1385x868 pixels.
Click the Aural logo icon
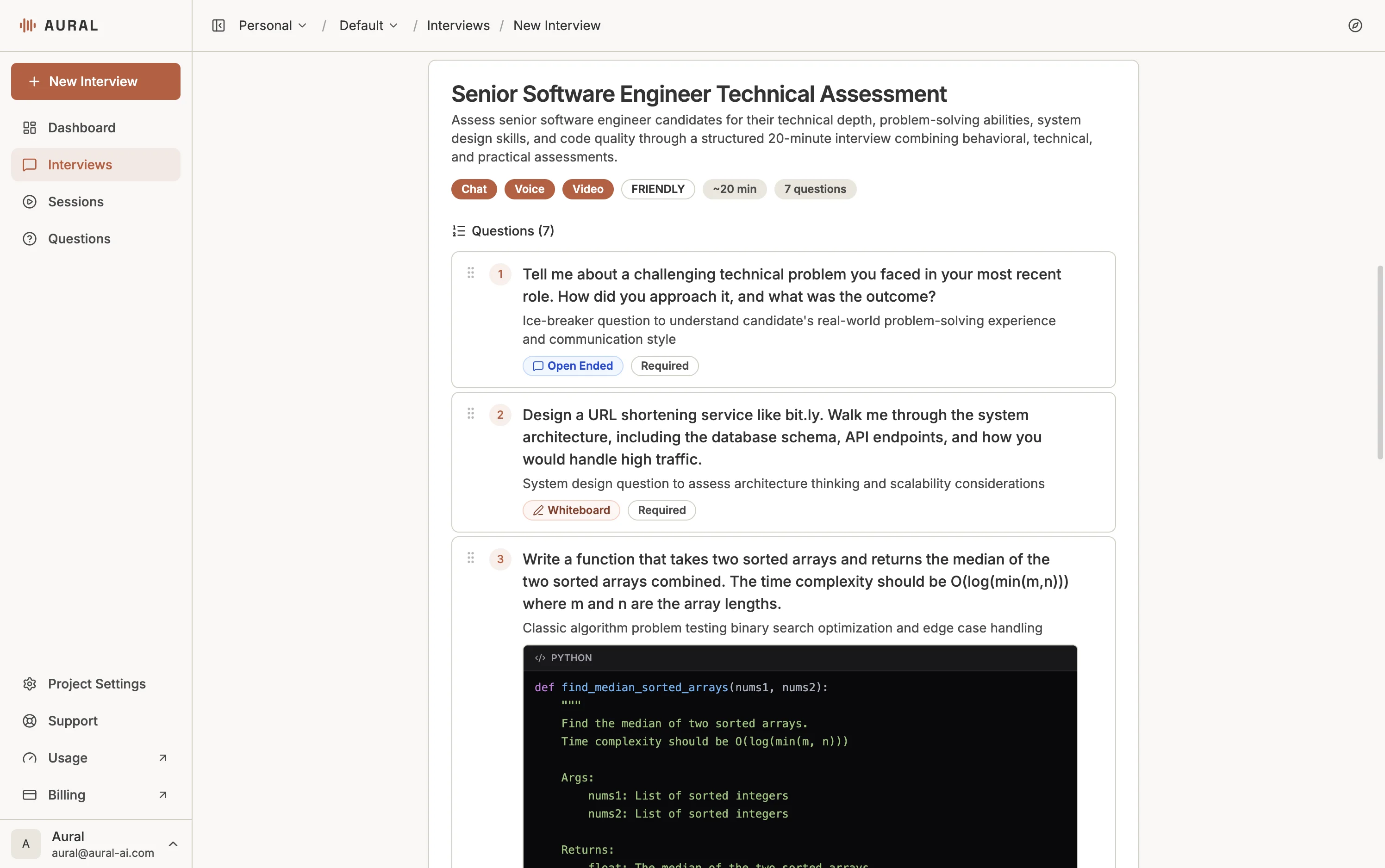click(x=28, y=25)
